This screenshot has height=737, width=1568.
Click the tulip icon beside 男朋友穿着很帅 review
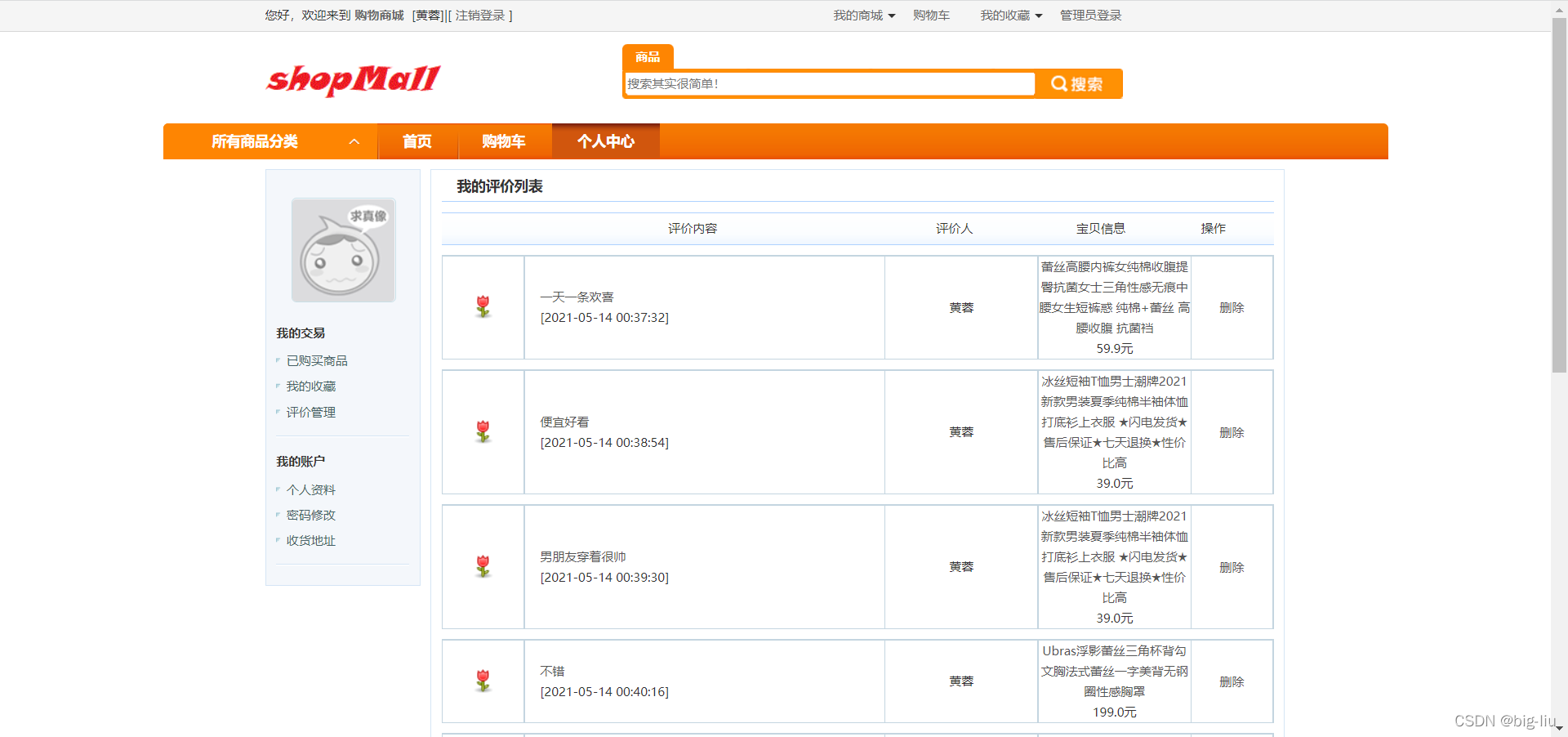click(x=483, y=567)
